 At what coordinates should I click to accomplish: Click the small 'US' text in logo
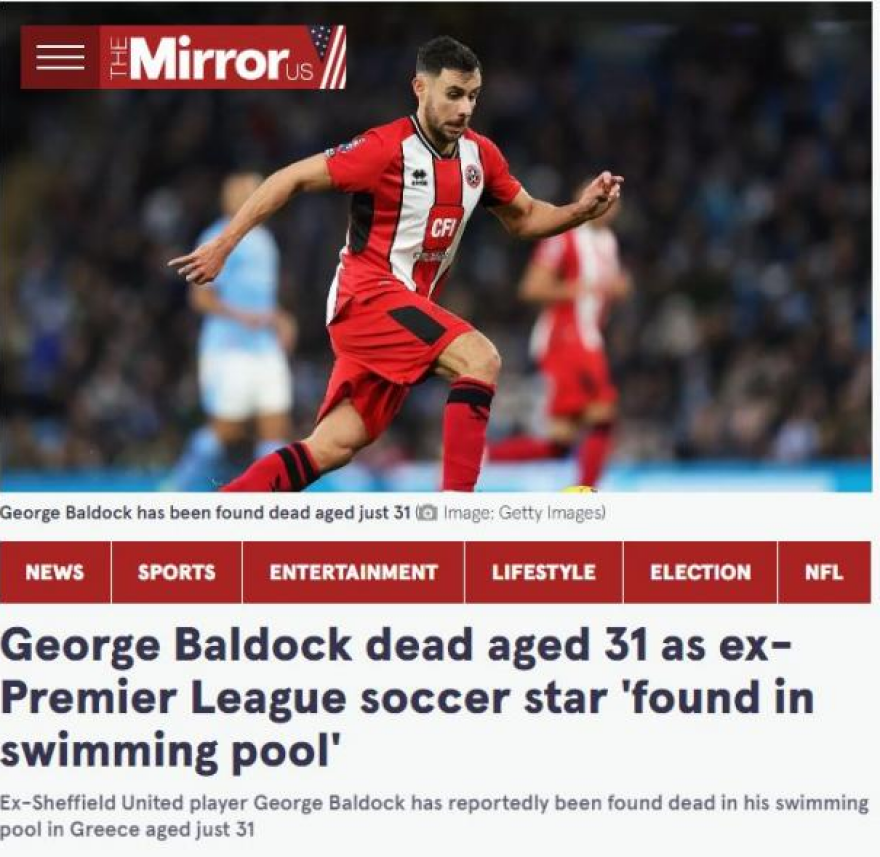299,71
